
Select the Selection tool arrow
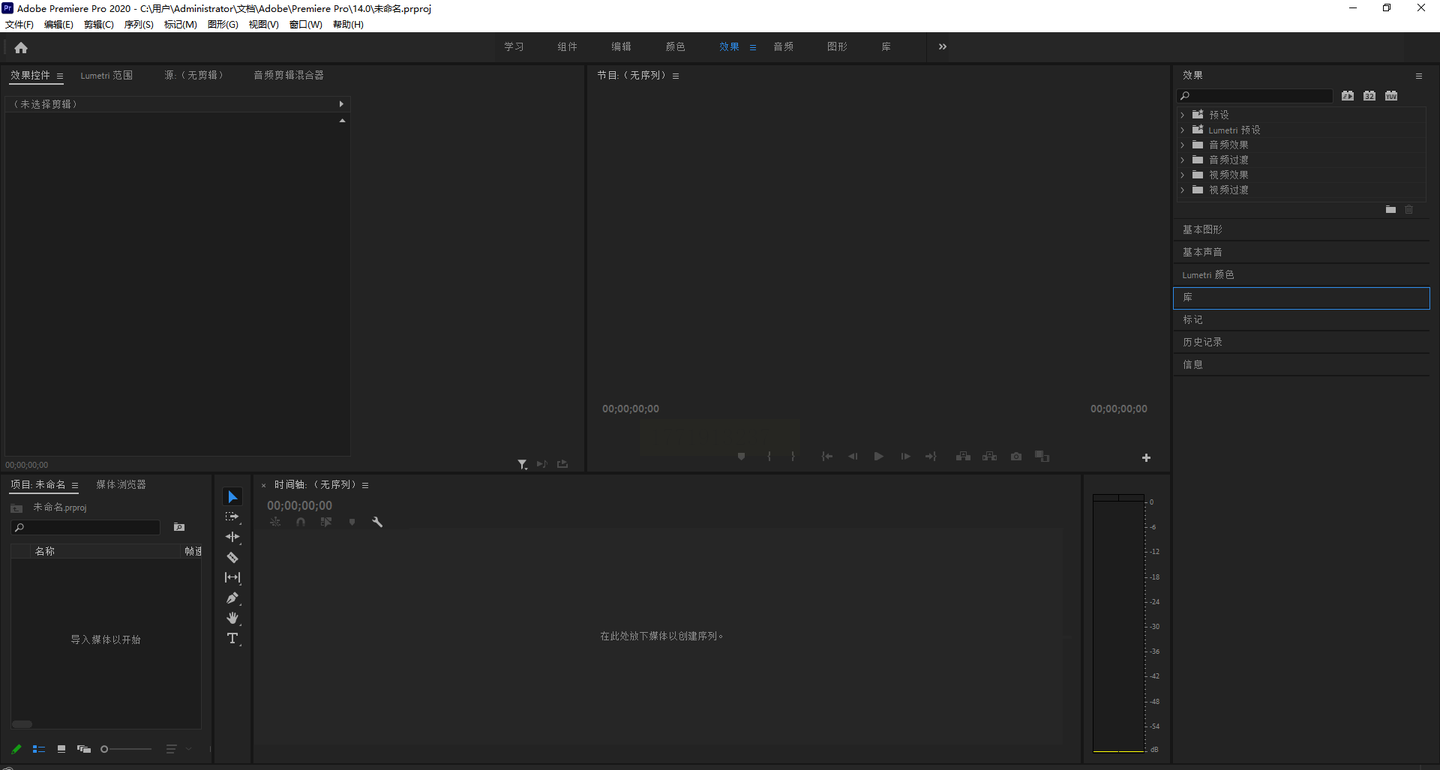(232, 497)
